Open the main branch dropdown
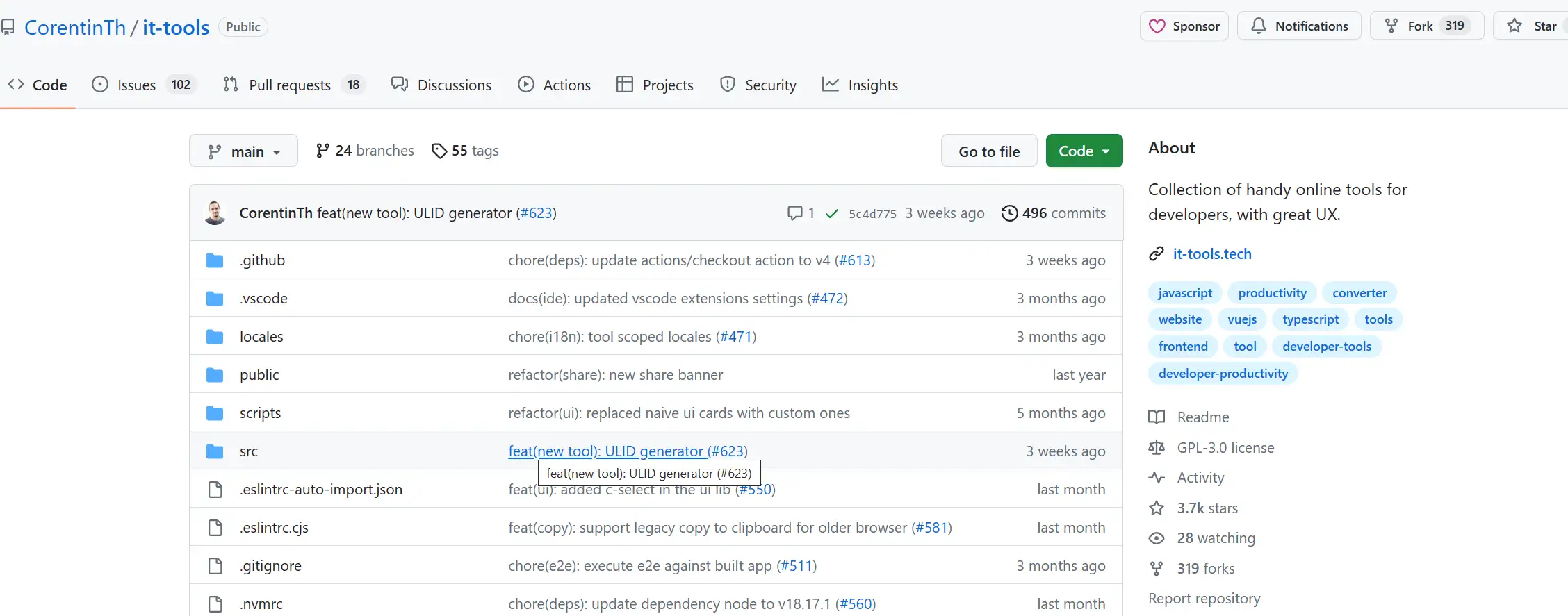 click(x=243, y=151)
